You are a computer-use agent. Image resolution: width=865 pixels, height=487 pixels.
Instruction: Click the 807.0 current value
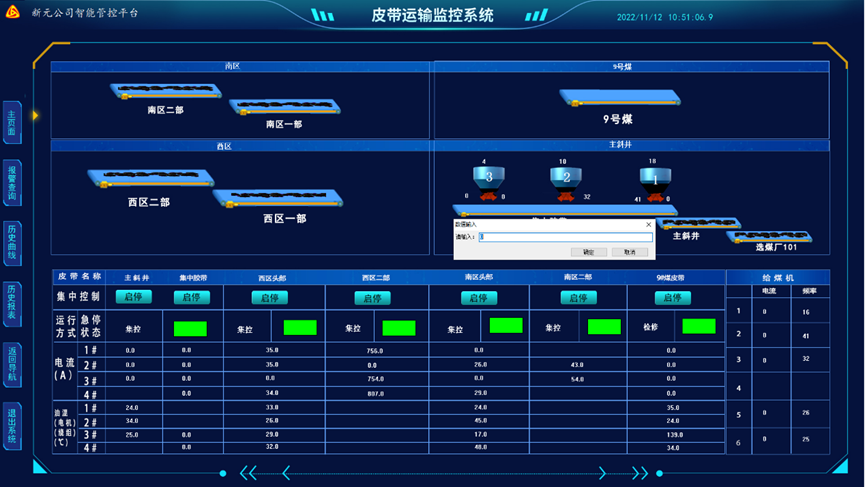[376, 394]
